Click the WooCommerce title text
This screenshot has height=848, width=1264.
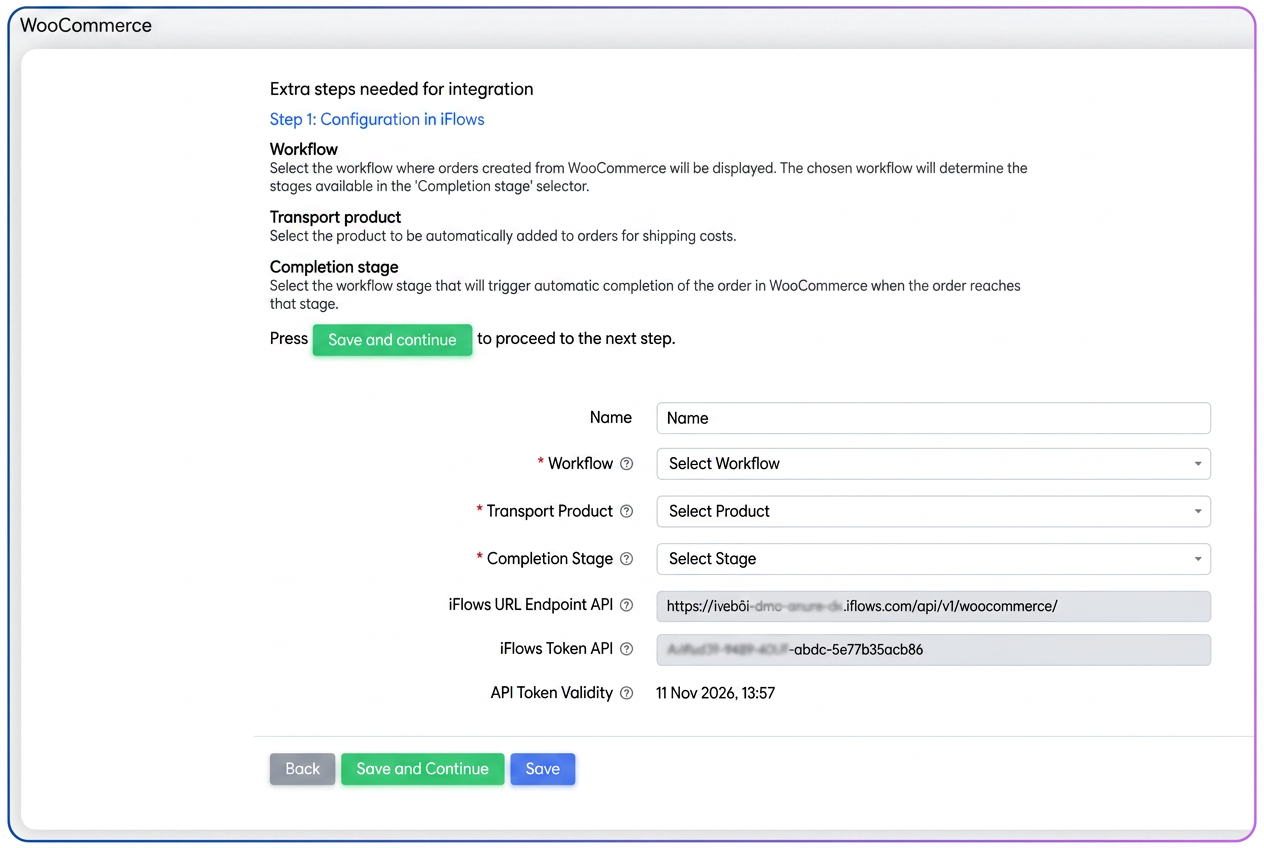(86, 25)
